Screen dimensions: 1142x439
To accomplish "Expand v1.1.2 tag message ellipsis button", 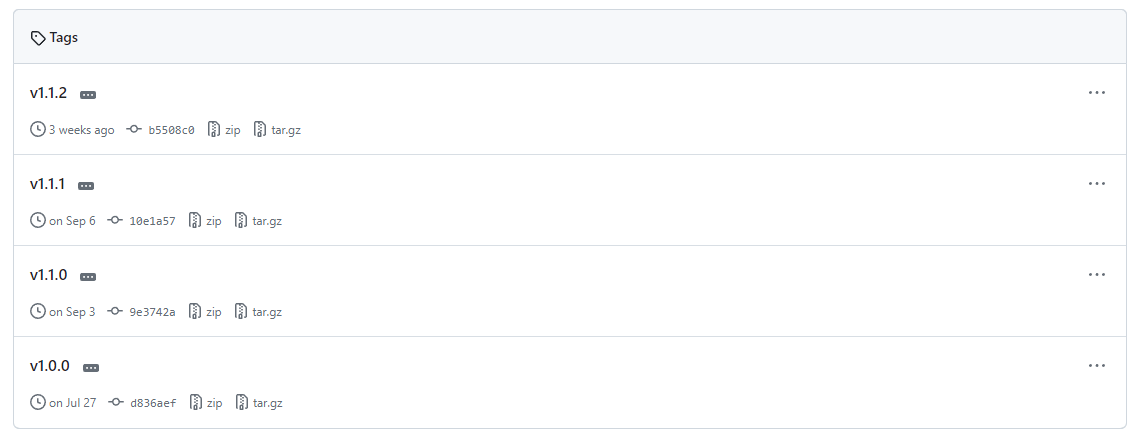I will coord(88,95).
